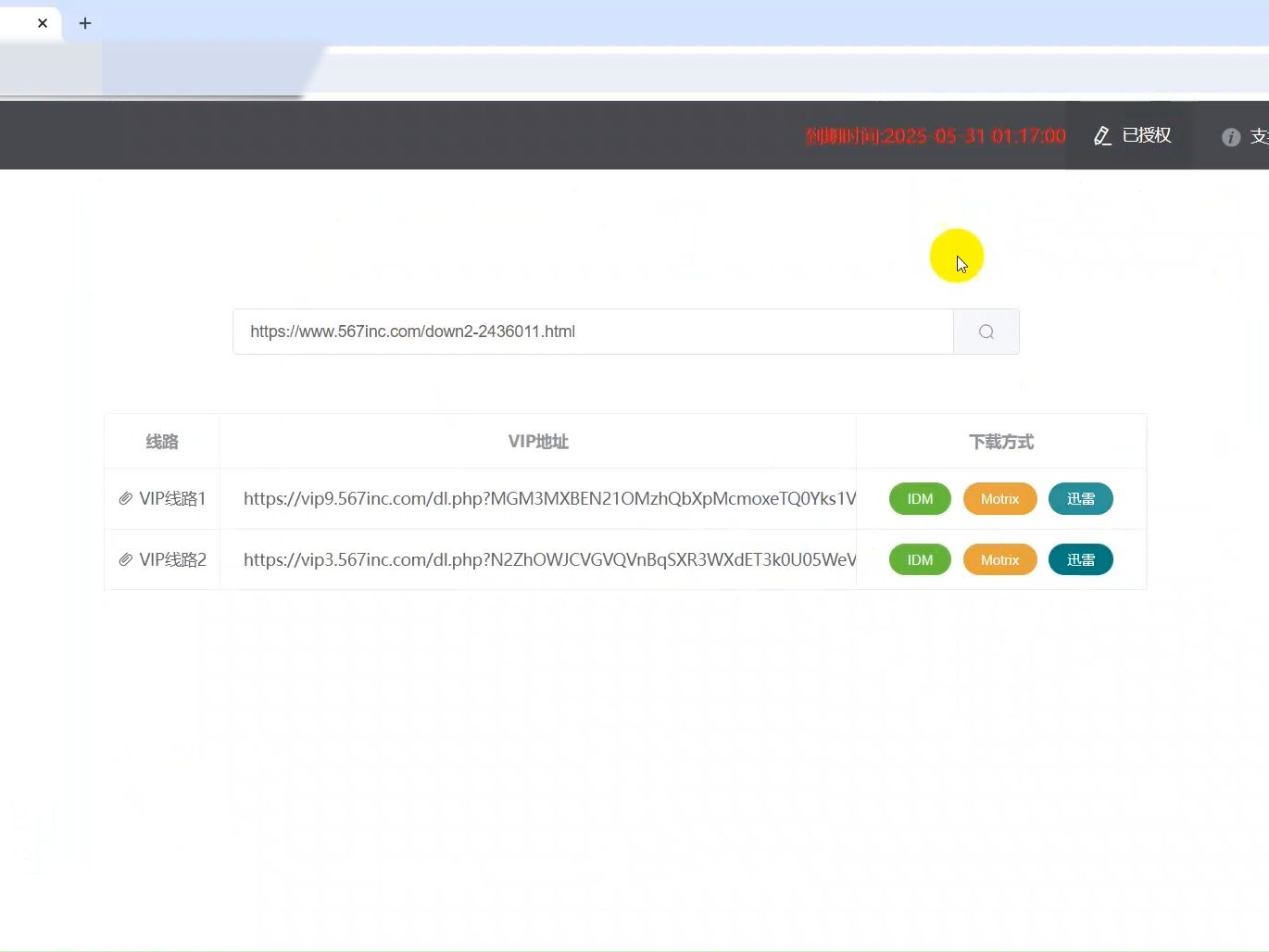This screenshot has height=952, width=1269.
Task: Click the paperclip icon beside VIP线路2
Action: 126,559
